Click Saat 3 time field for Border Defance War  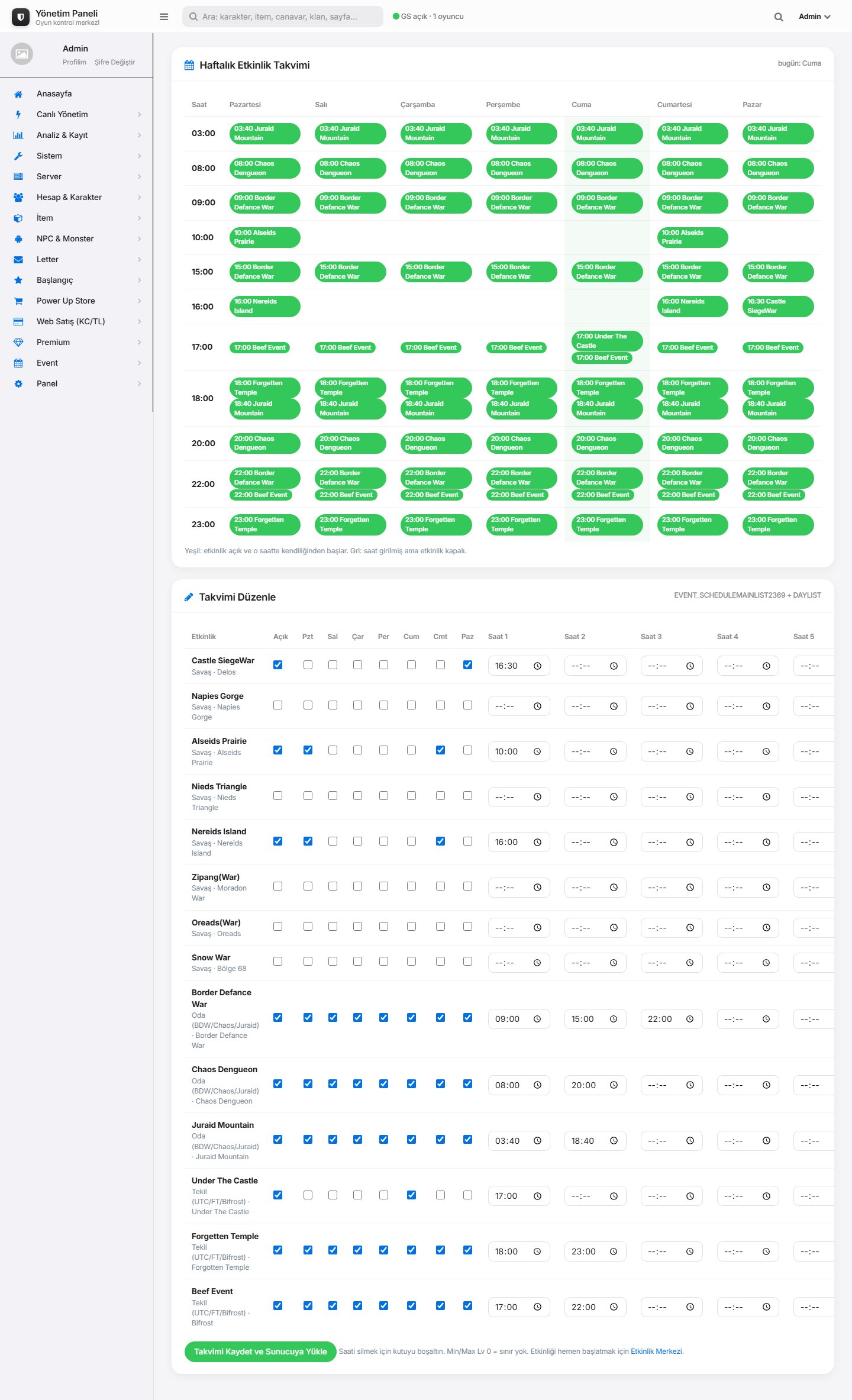672,1019
